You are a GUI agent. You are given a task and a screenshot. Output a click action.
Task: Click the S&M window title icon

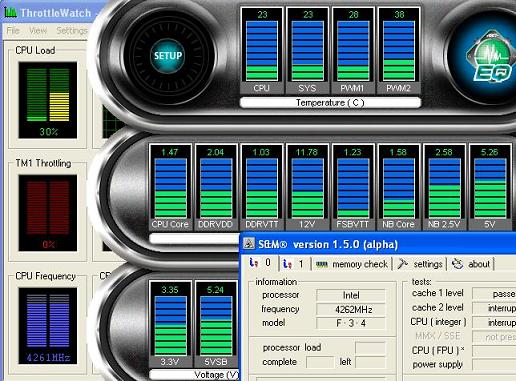tap(249, 244)
